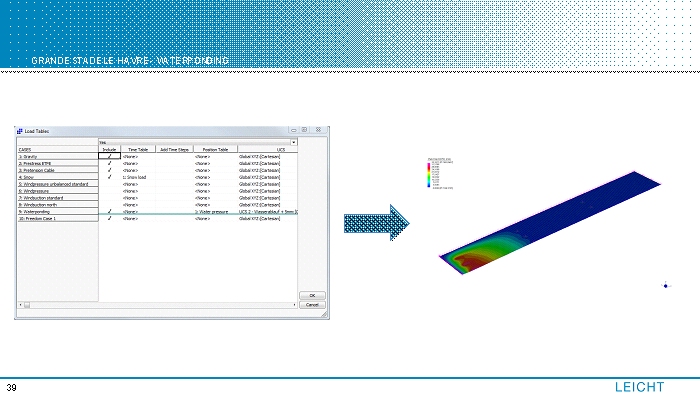The width and height of the screenshot is (700, 394).
Task: Click the Cancel button
Action: [312, 305]
